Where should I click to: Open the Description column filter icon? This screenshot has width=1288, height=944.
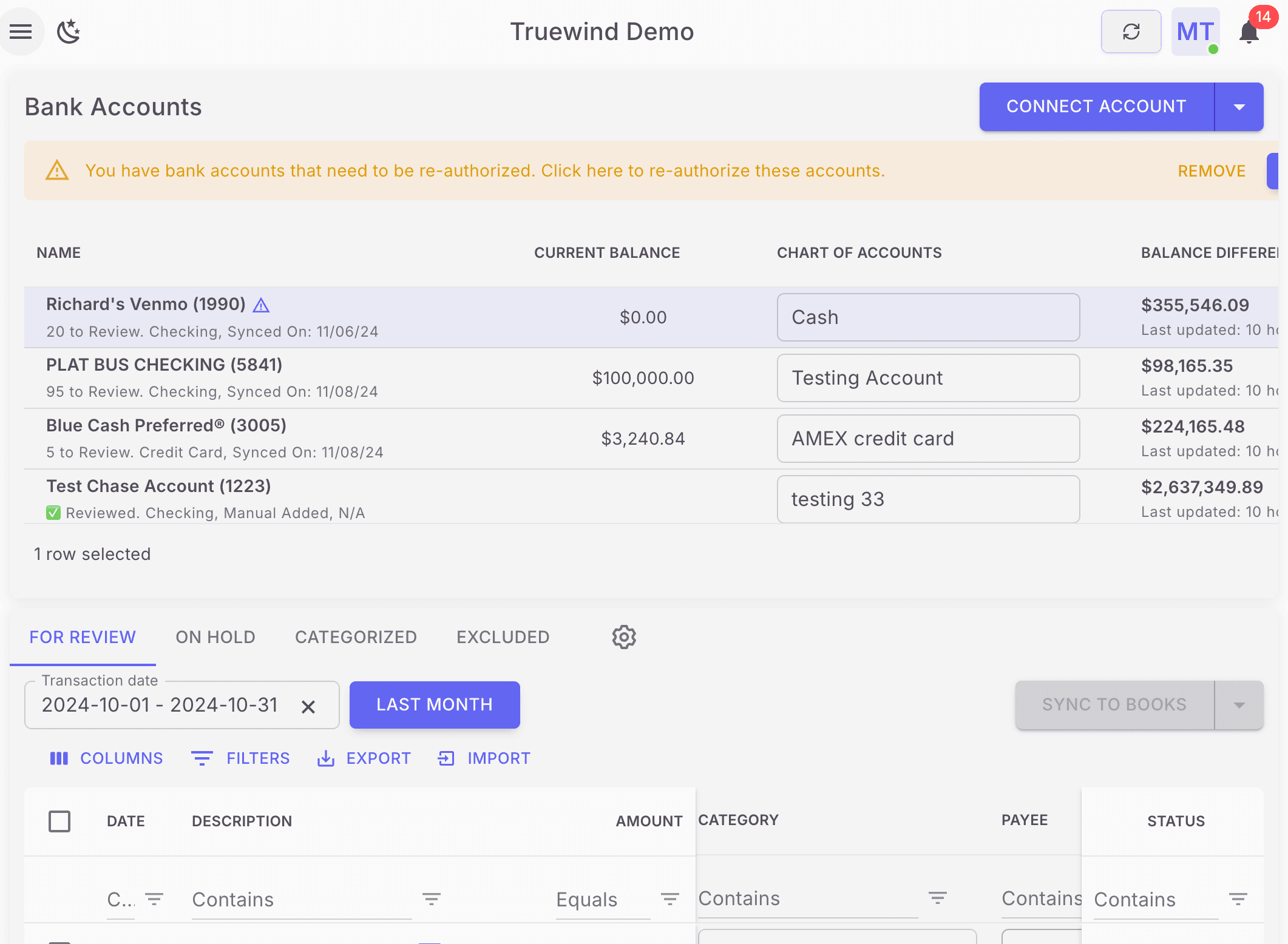pyautogui.click(x=431, y=899)
